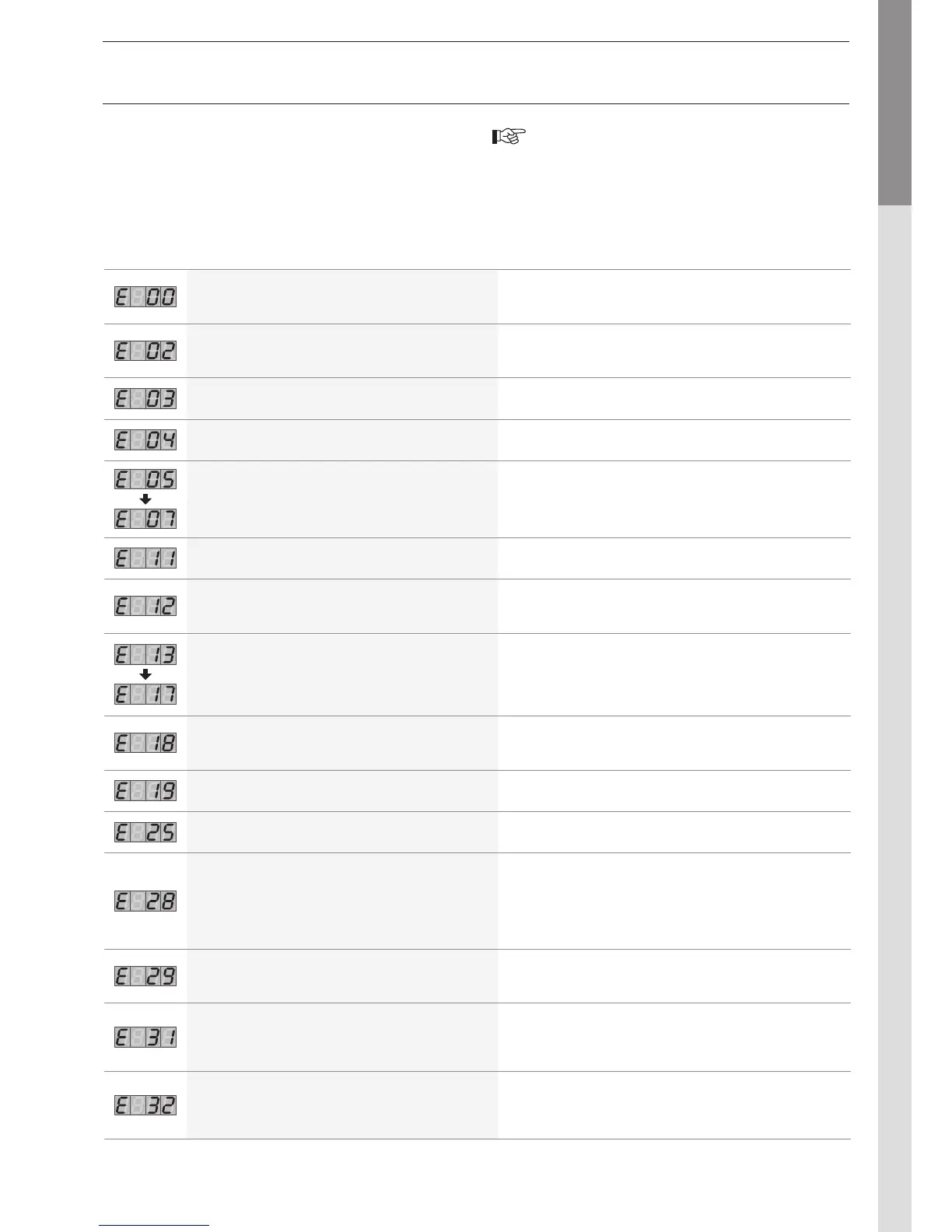Viewport: 952px width, 1232px height.
Task: Click the down arrow between E 05 and E 07
Action: click(145, 499)
